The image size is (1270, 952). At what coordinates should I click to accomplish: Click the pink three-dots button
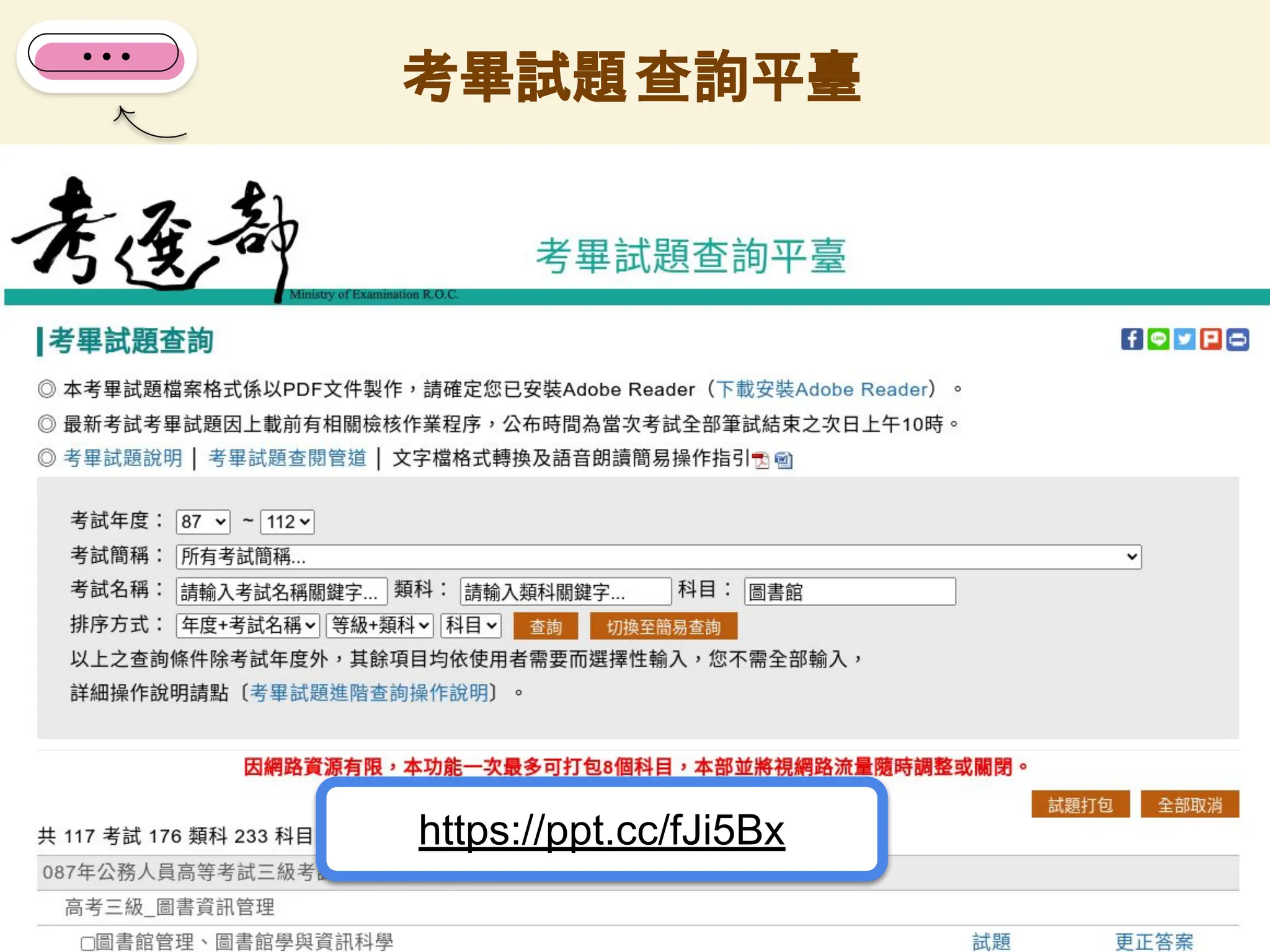(x=107, y=56)
